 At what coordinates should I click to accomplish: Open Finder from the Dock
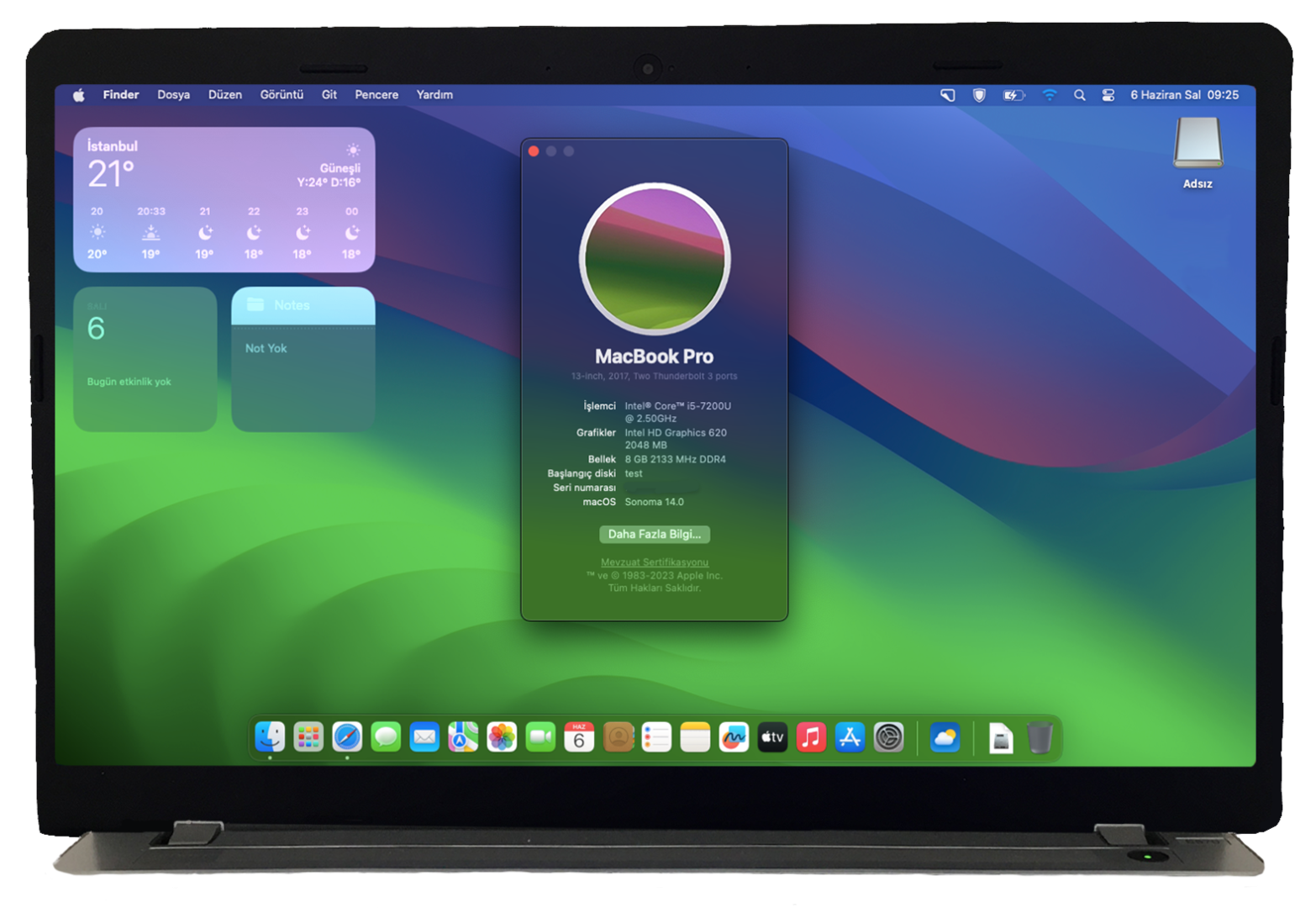(x=270, y=737)
